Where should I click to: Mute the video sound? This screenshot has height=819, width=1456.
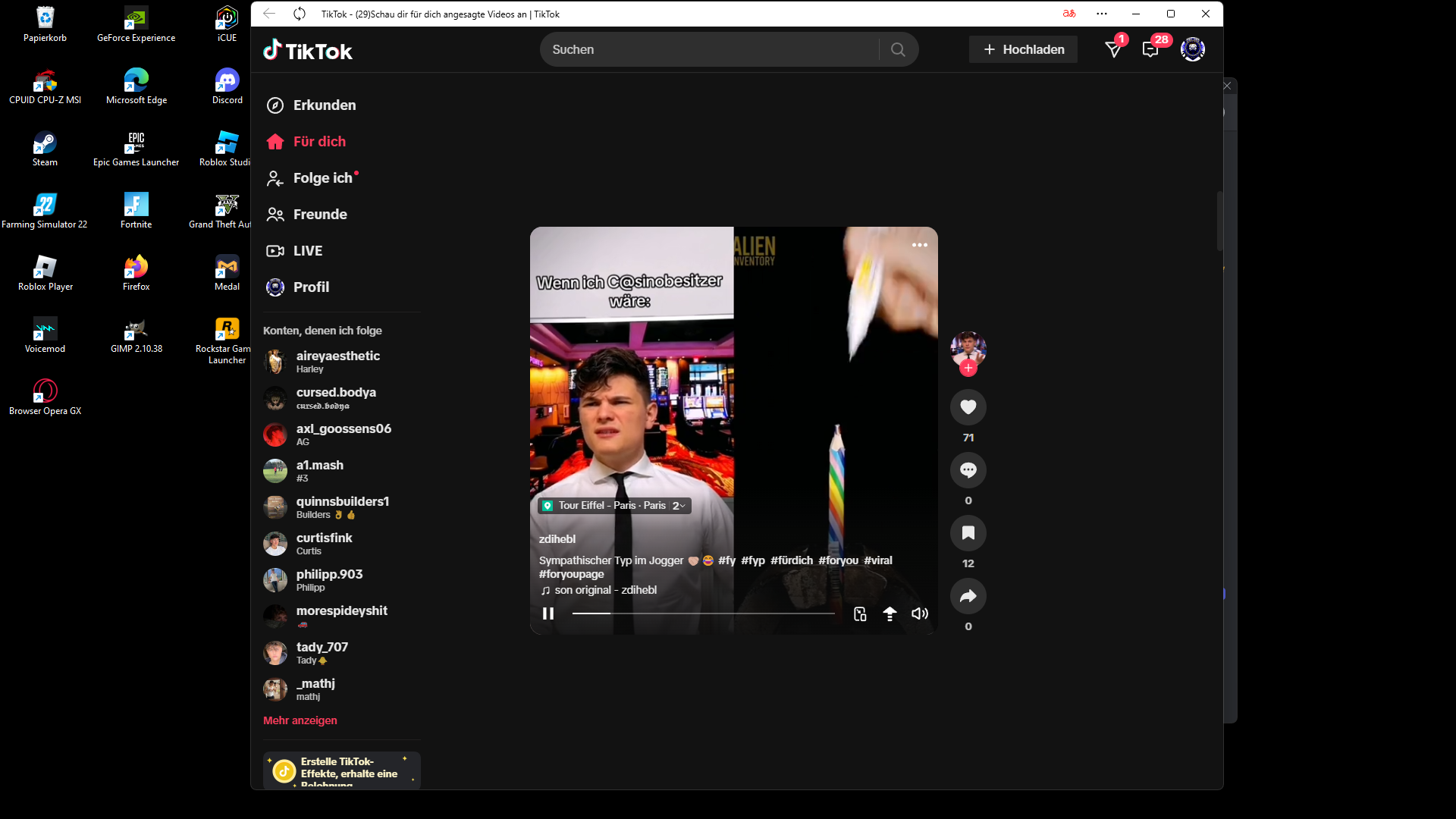pos(920,613)
